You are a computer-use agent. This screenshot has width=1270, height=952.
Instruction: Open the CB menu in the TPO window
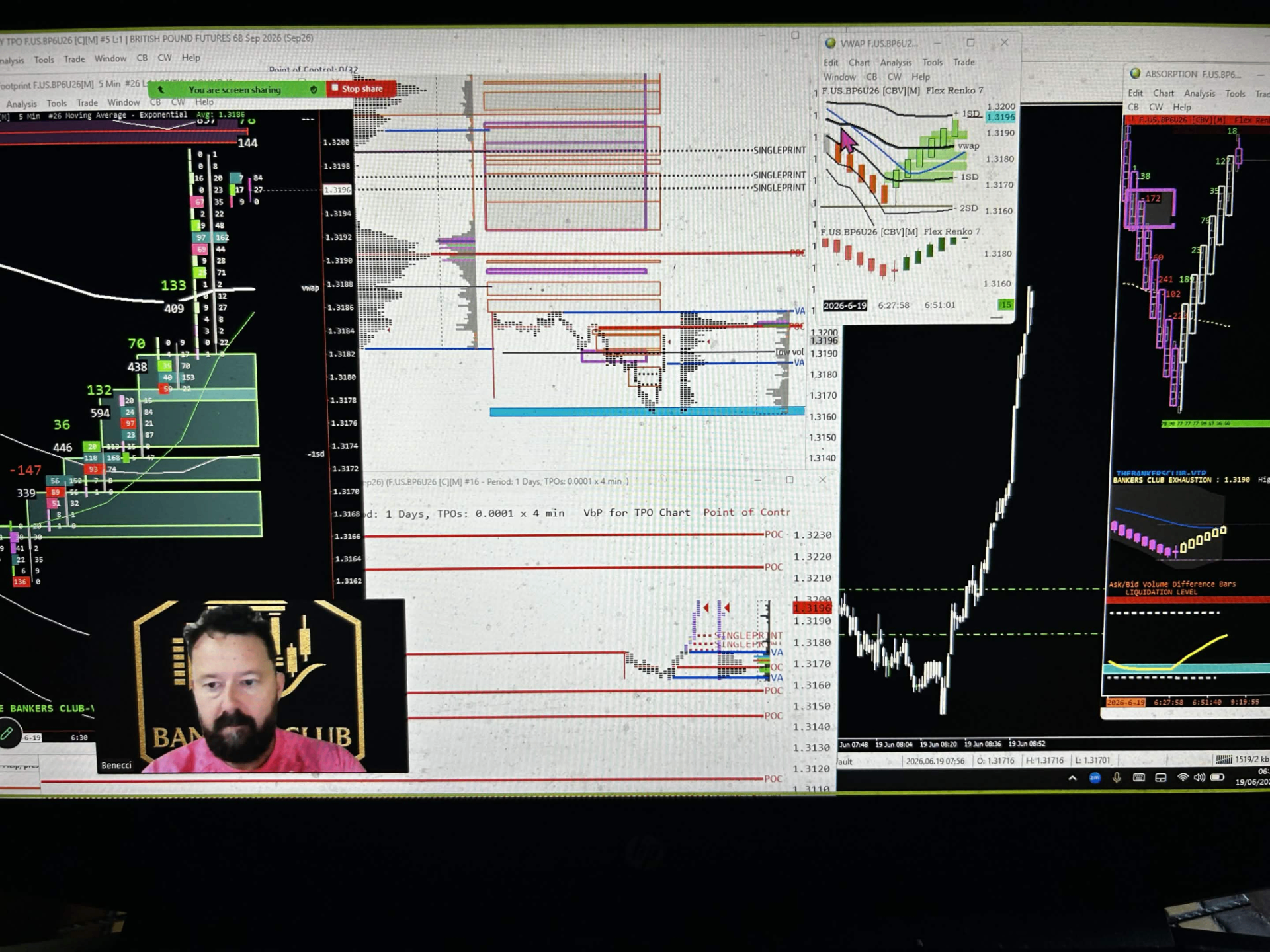(142, 58)
